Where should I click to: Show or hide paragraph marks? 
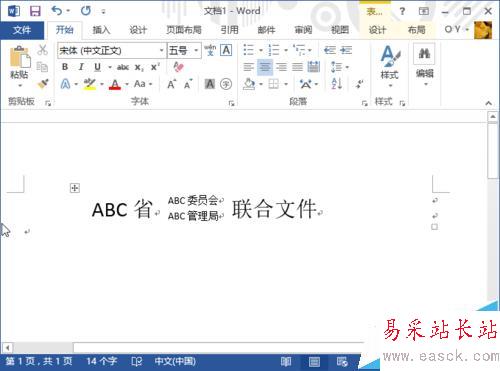tap(359, 84)
